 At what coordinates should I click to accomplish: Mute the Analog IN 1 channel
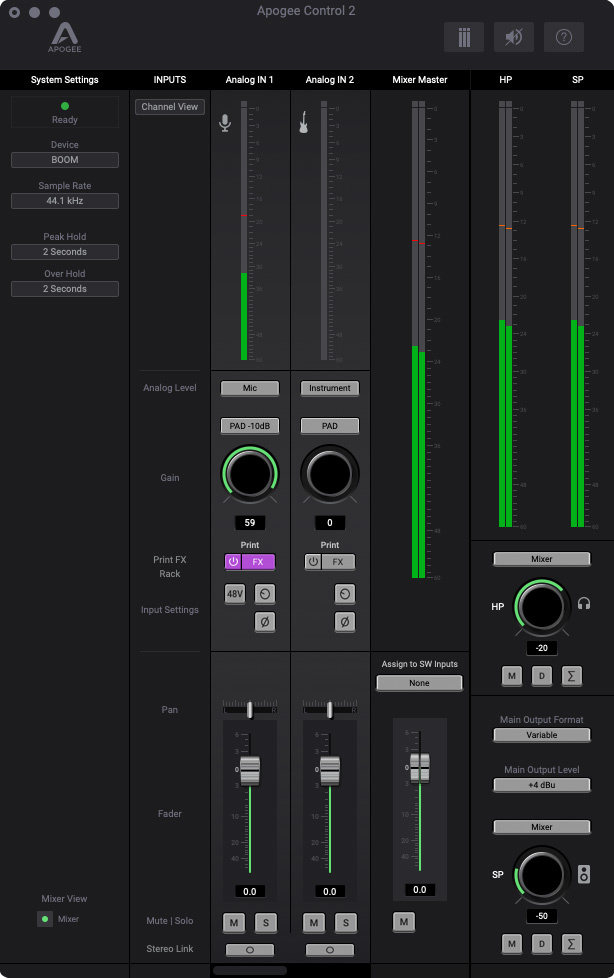coord(234,922)
